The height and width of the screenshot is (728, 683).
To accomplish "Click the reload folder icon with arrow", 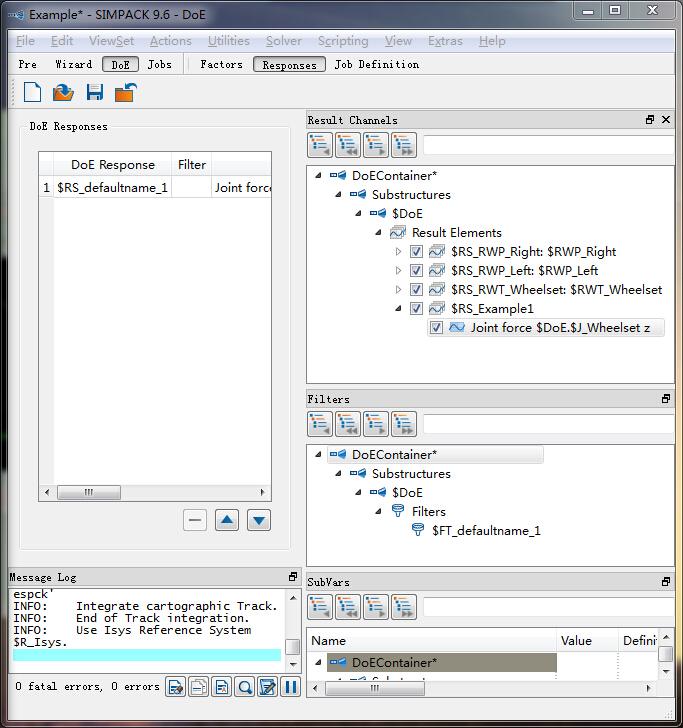I will 125,92.
